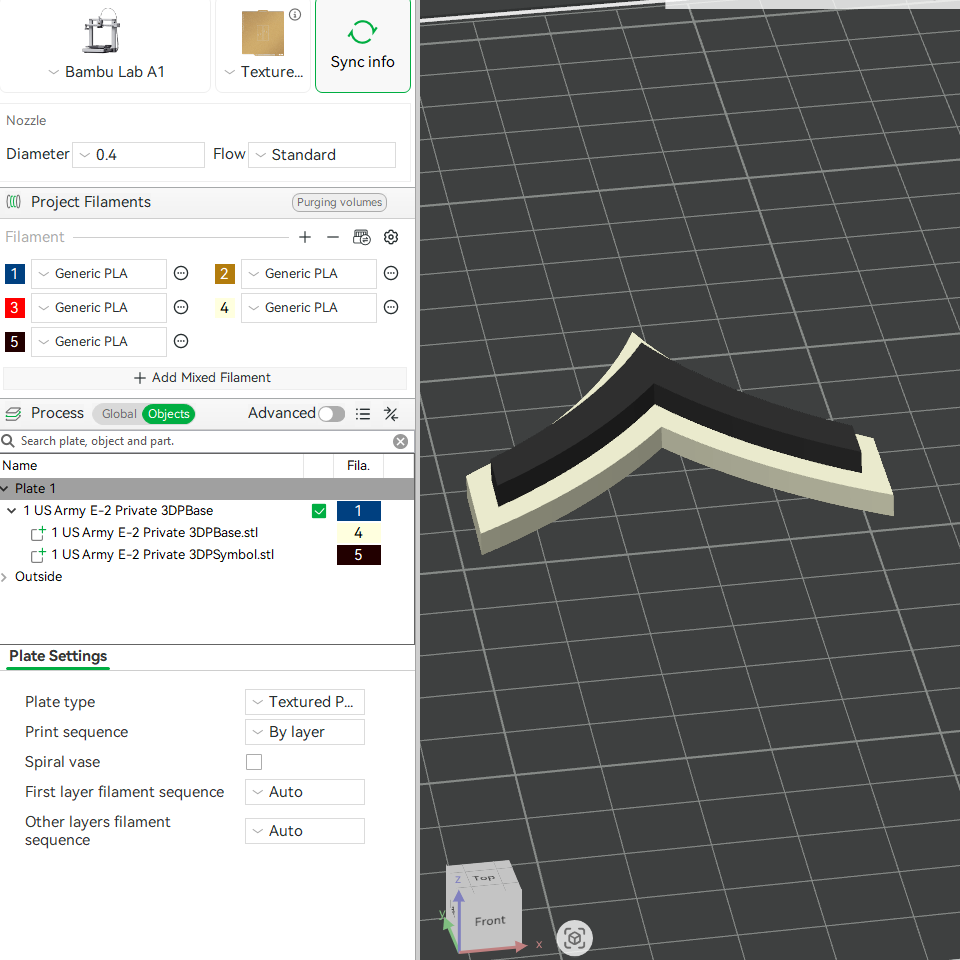Select 1 US Army E-2 Private 3DPSymbol.stl part

pos(162,555)
